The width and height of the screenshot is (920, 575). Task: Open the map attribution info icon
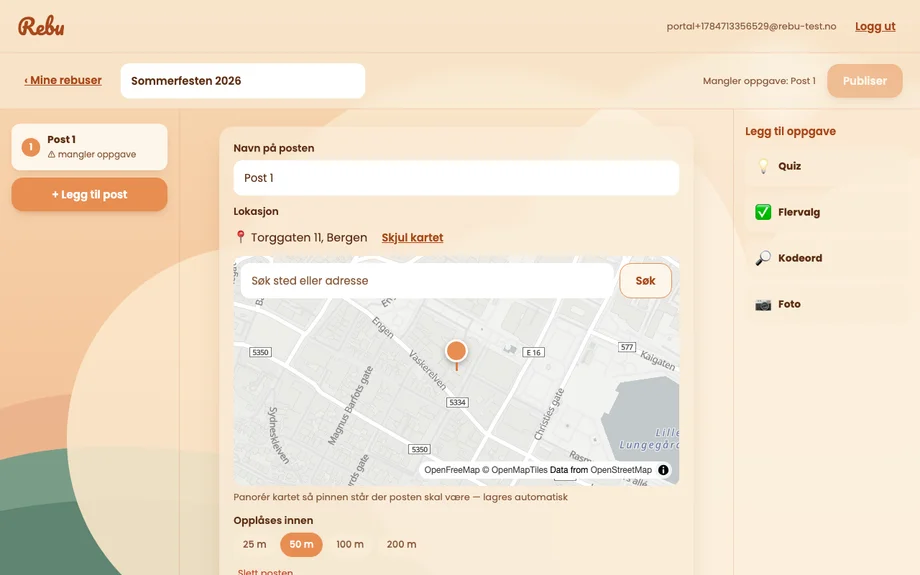click(x=663, y=470)
